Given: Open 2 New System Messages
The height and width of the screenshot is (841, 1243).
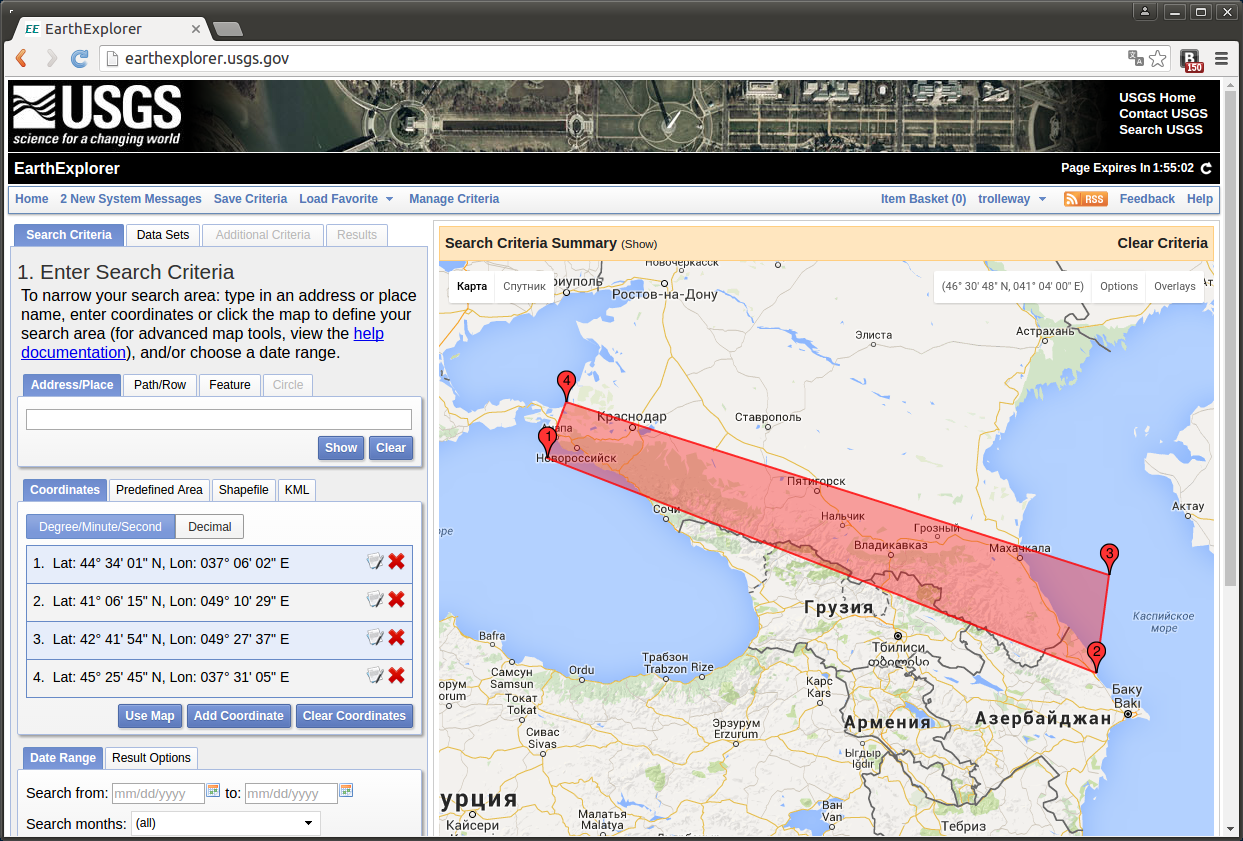Looking at the screenshot, I should (131, 199).
